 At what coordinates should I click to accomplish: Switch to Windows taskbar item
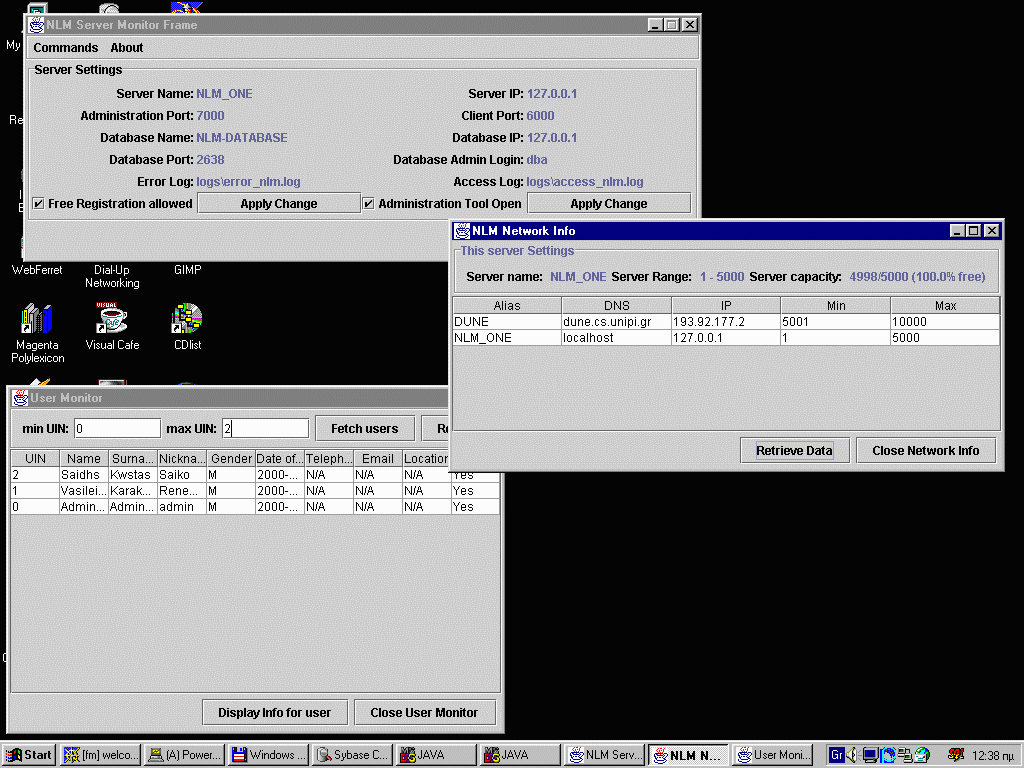pos(268,755)
